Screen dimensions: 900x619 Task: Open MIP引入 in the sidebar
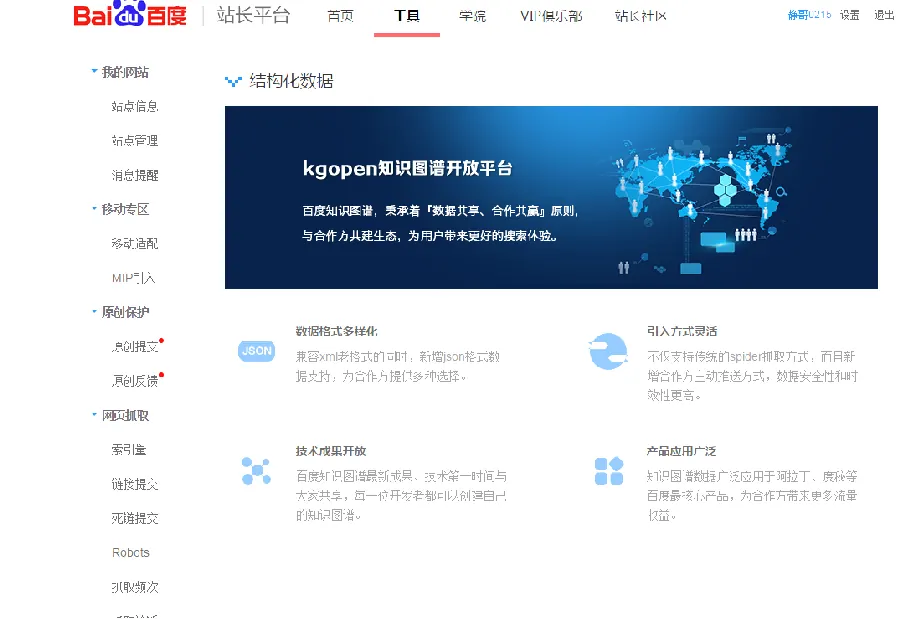pos(134,278)
